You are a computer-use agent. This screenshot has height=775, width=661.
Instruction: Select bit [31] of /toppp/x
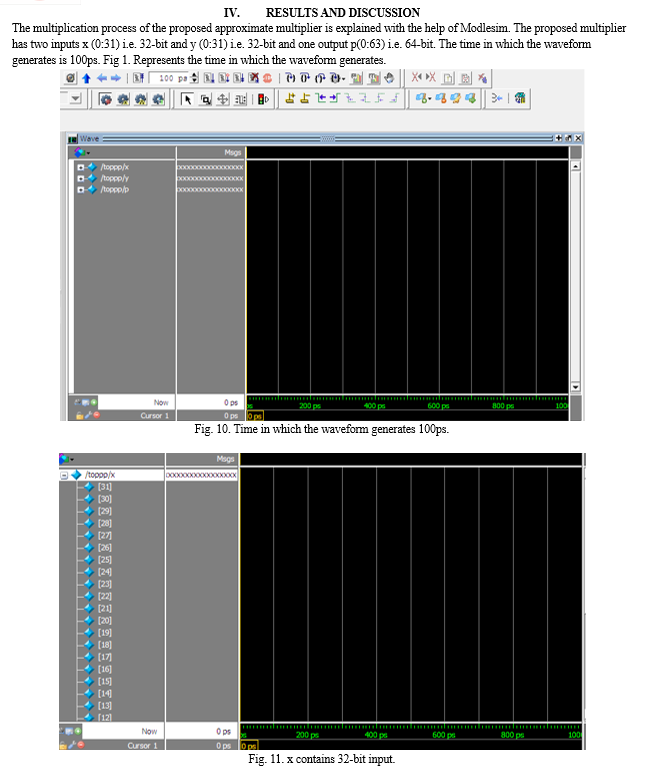click(104, 487)
